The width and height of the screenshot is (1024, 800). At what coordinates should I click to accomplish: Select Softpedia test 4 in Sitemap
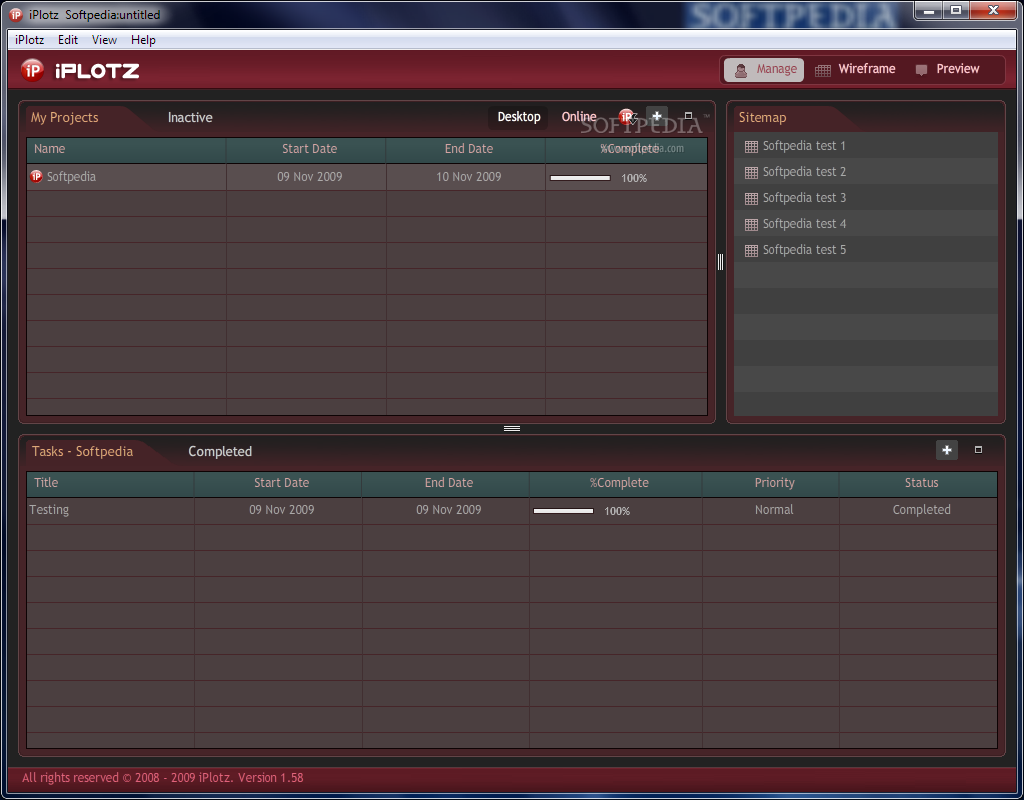(x=804, y=224)
